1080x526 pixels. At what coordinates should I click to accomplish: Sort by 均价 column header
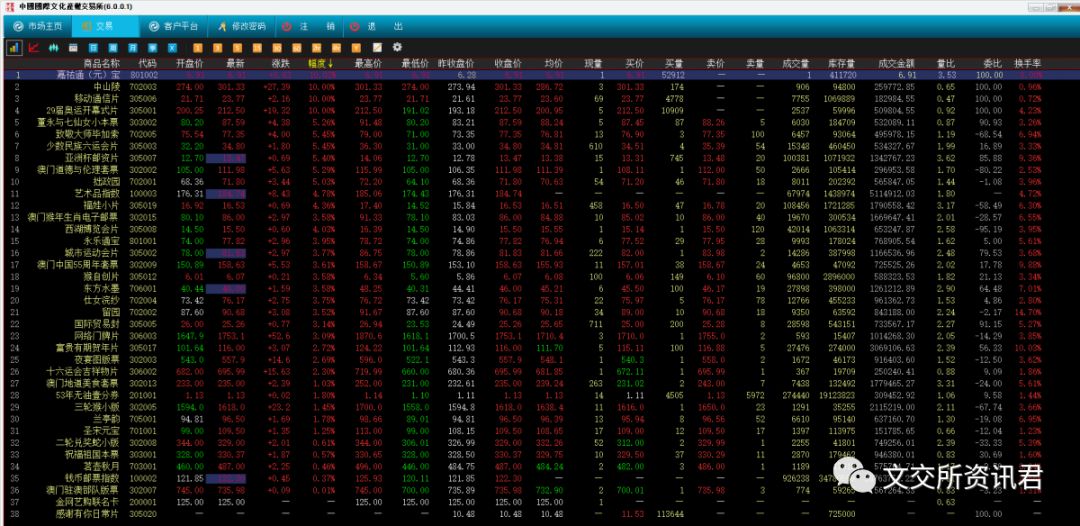(554, 63)
